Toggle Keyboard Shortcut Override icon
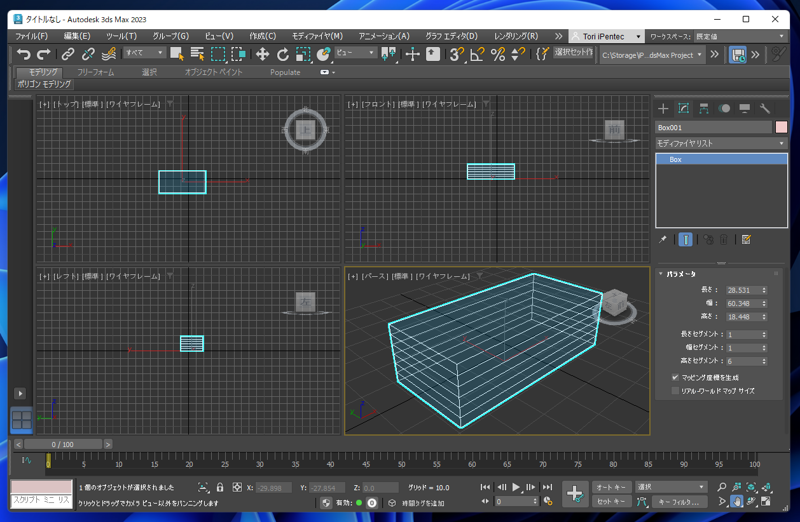 coord(433,54)
